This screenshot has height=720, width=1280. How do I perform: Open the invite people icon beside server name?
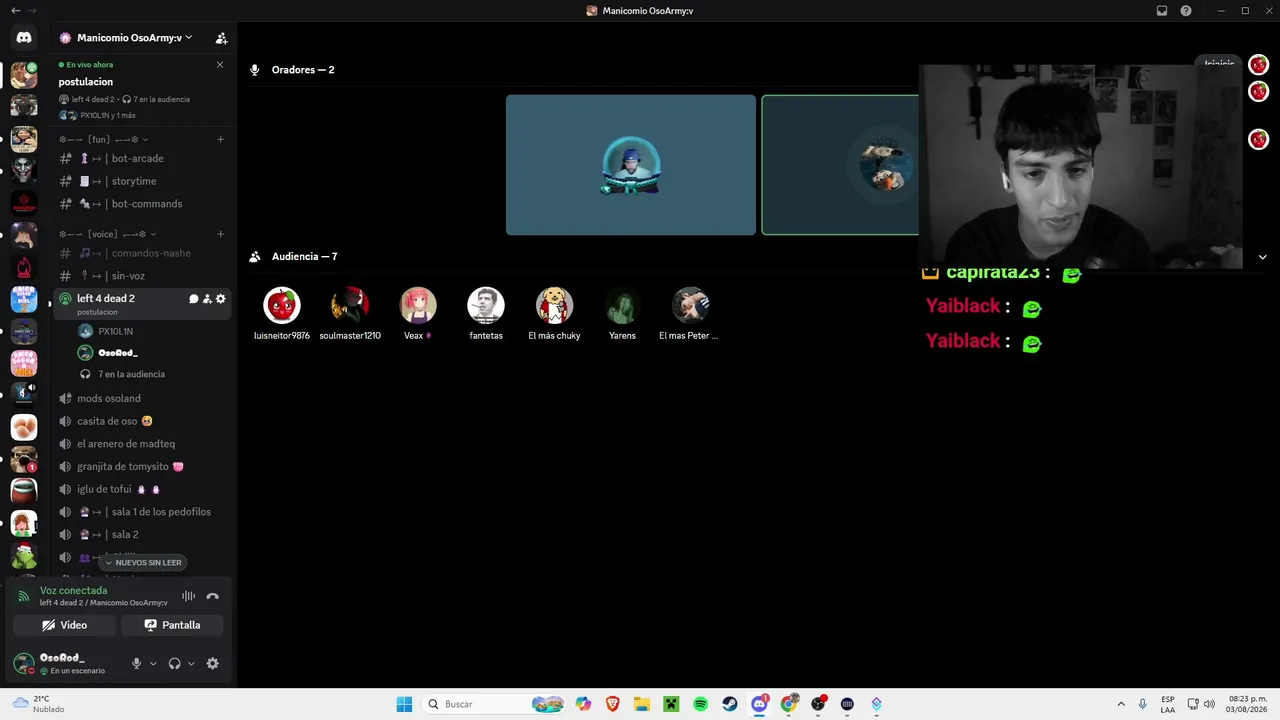click(x=221, y=38)
